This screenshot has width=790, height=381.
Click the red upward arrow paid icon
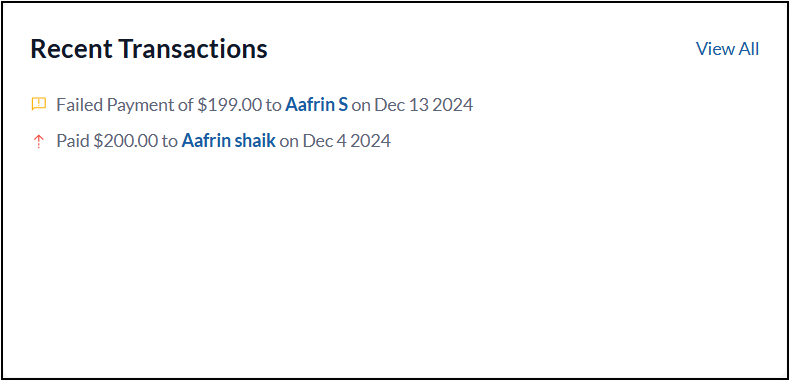click(38, 142)
